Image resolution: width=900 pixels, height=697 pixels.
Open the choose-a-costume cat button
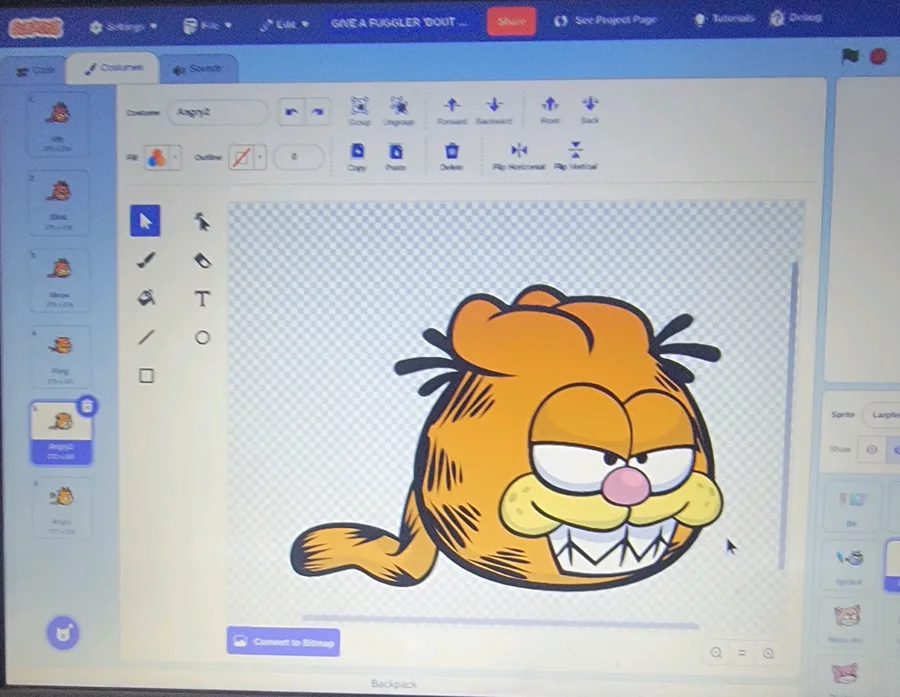63,633
